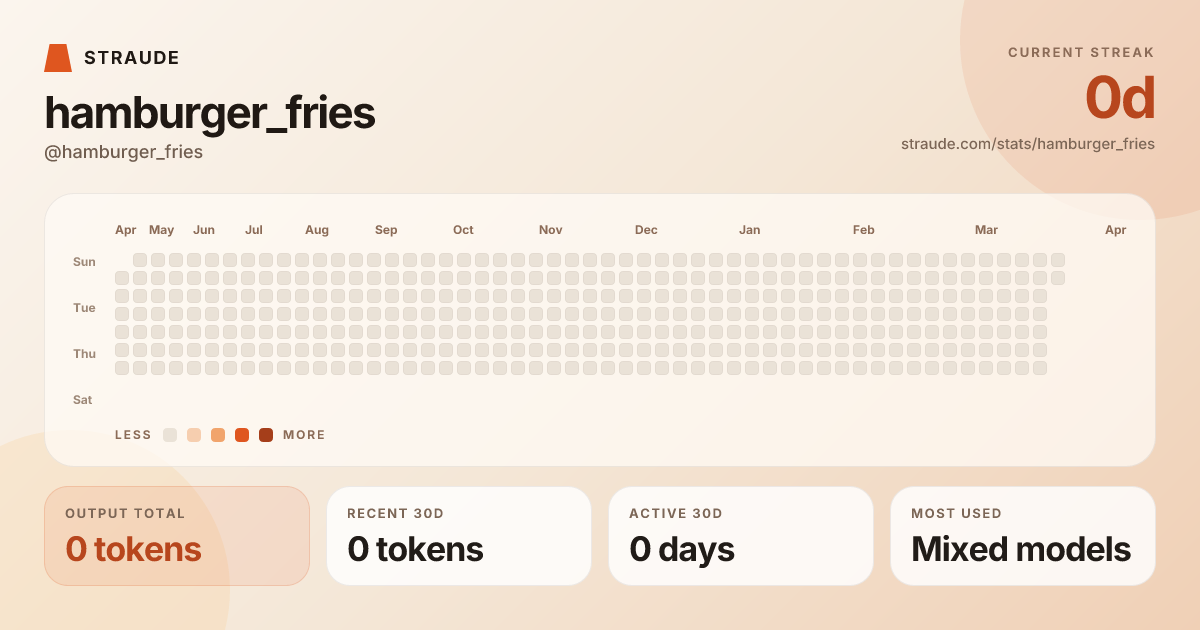Click the Thu weekday row label
Image resolution: width=1200 pixels, height=630 pixels.
point(84,354)
